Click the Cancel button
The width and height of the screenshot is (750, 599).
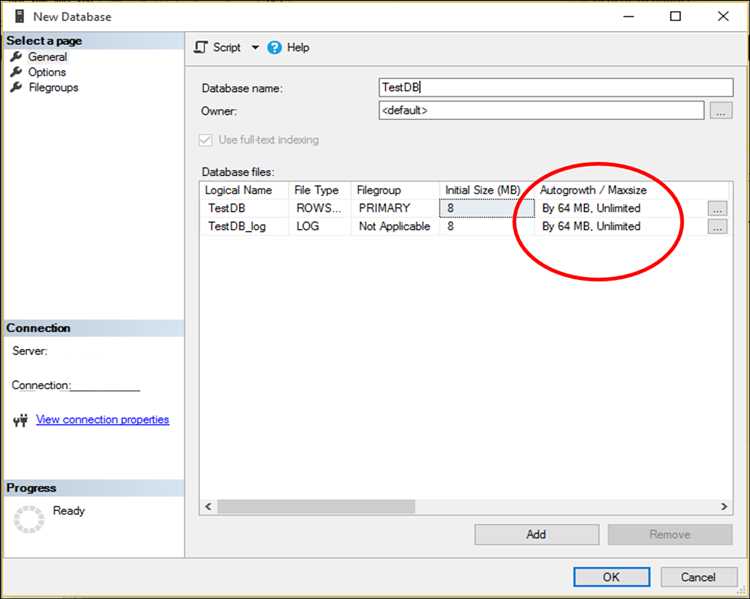point(698,577)
